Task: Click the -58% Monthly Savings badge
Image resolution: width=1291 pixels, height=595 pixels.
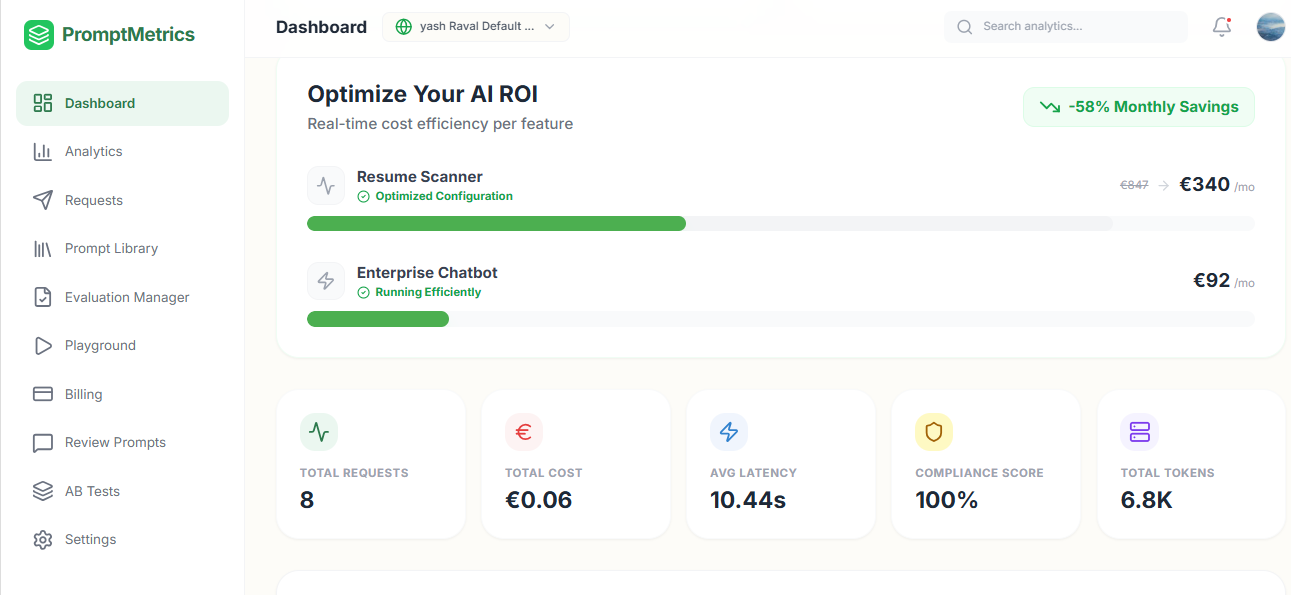Action: pos(1138,106)
